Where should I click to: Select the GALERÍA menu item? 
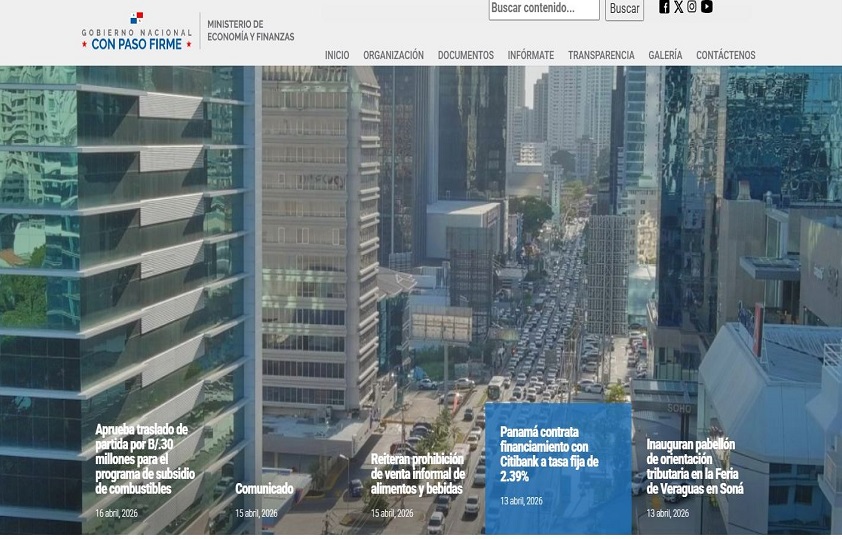pyautogui.click(x=665, y=56)
